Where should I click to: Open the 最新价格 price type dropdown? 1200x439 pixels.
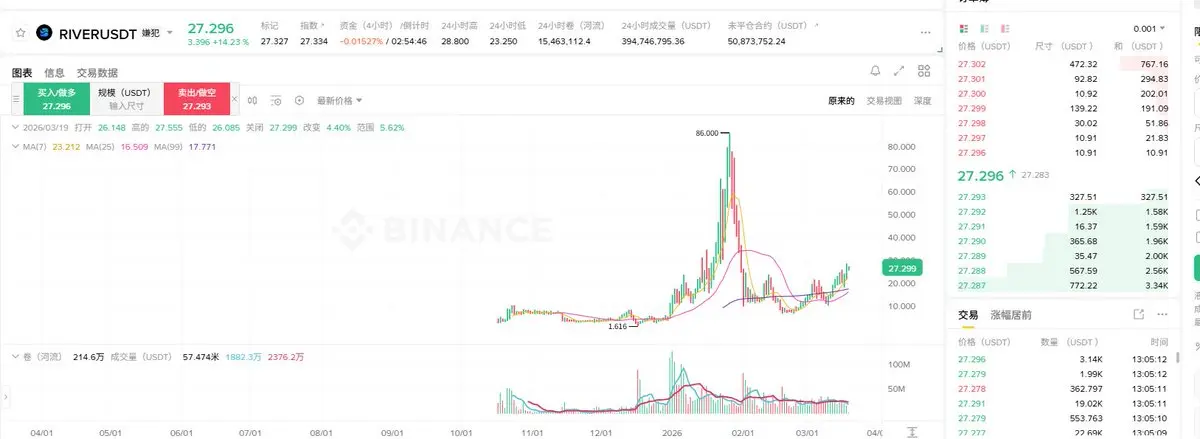tap(340, 100)
